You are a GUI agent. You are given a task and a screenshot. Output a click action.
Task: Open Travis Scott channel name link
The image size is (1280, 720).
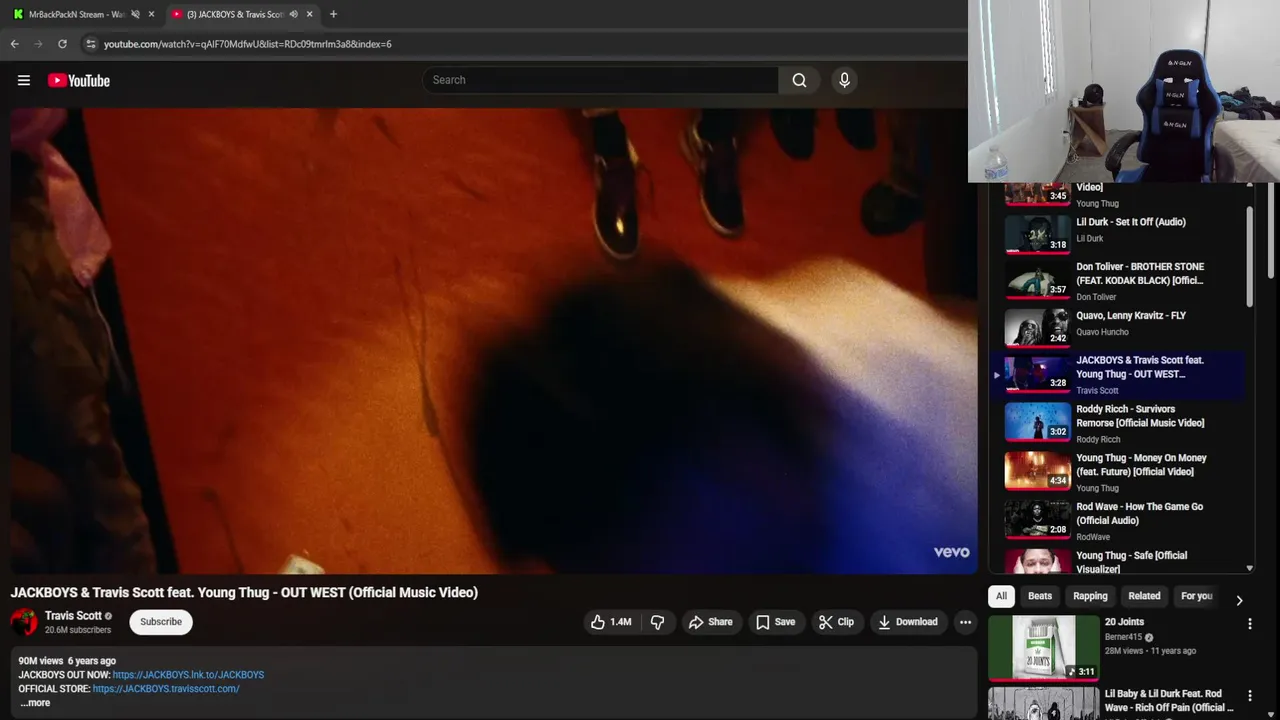73,616
